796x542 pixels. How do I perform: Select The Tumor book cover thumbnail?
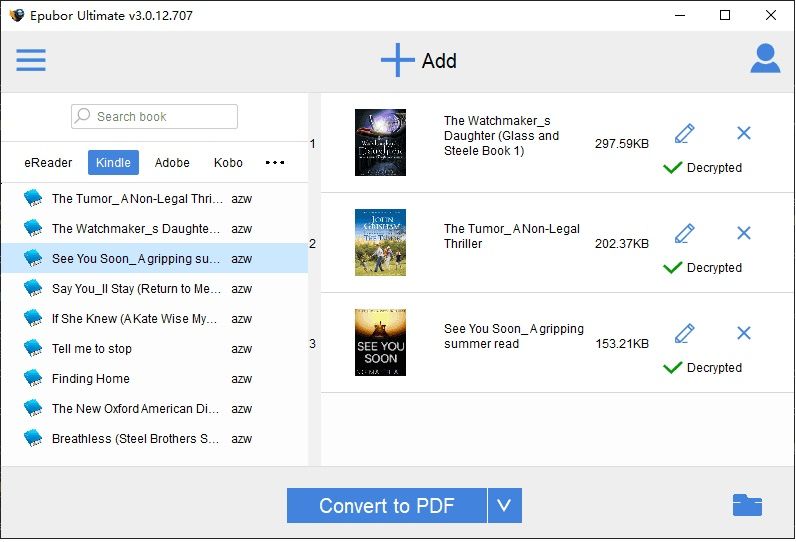coord(380,243)
